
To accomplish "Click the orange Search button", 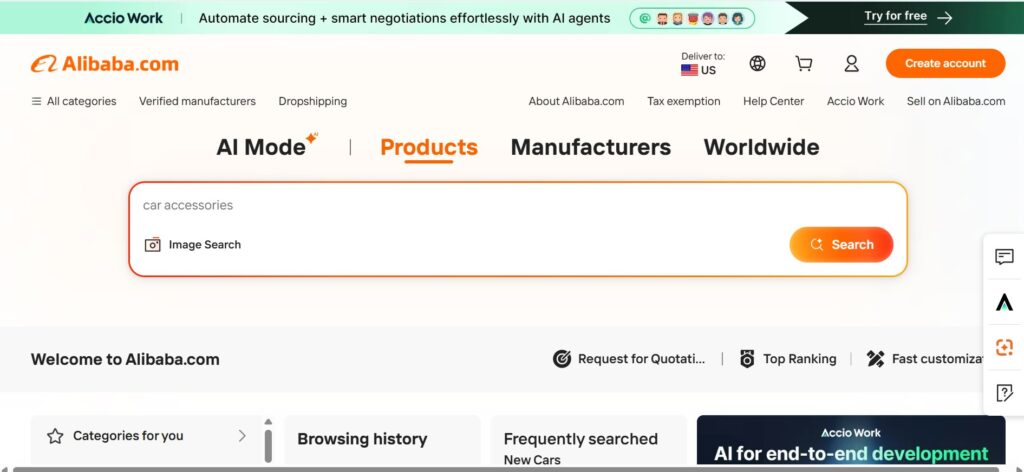I will click(x=841, y=245).
